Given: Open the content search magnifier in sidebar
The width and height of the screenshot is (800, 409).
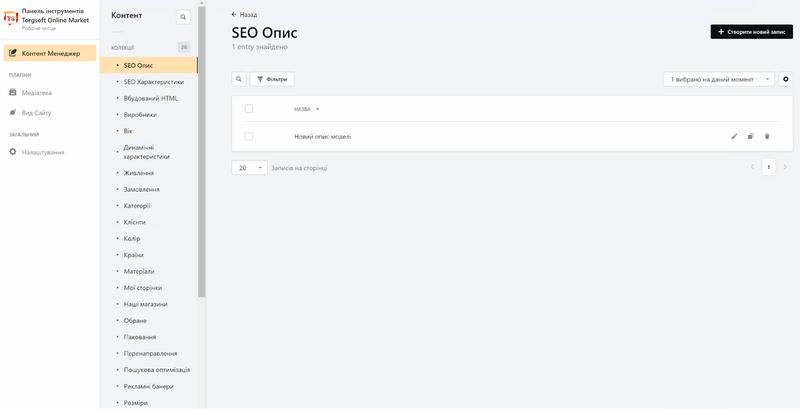Looking at the screenshot, I should pos(183,17).
